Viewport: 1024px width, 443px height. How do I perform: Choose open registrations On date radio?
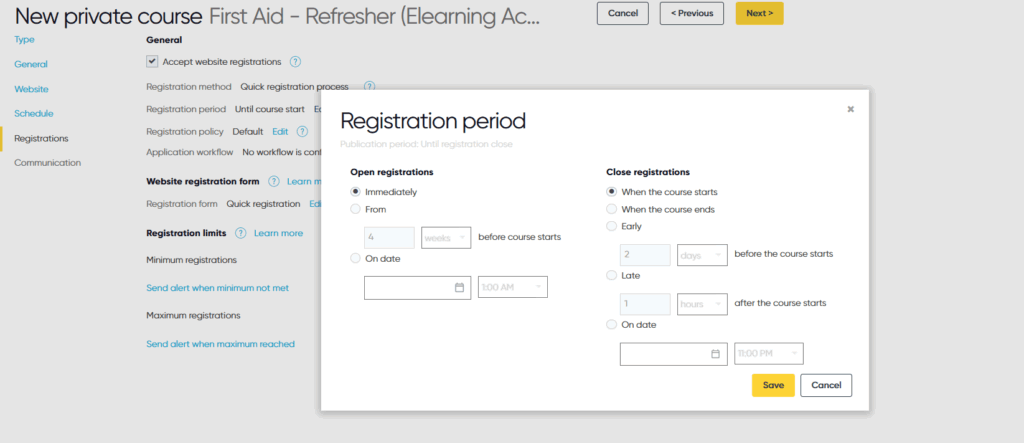[x=355, y=258]
